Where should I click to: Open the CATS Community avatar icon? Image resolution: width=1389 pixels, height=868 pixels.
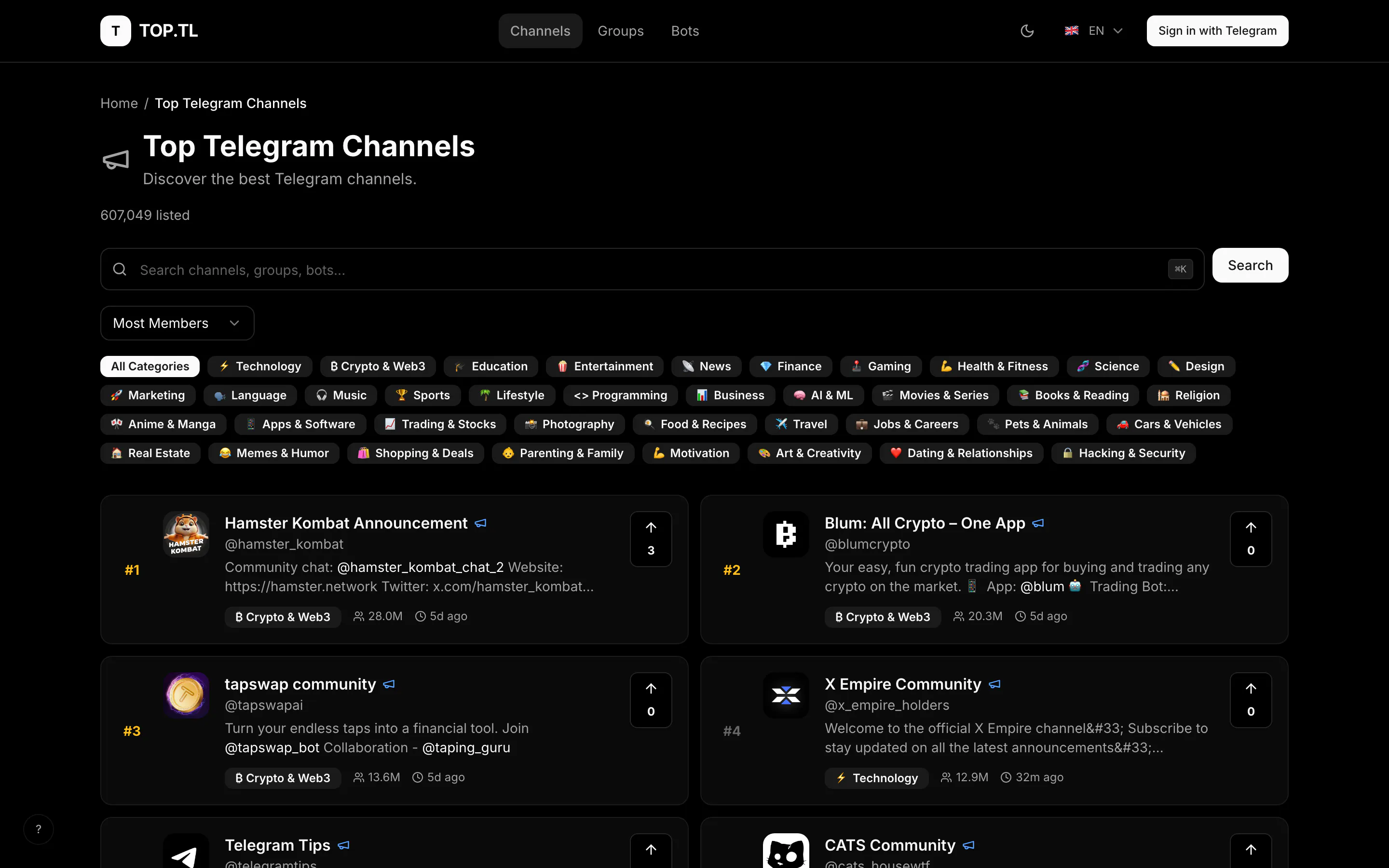(x=786, y=851)
